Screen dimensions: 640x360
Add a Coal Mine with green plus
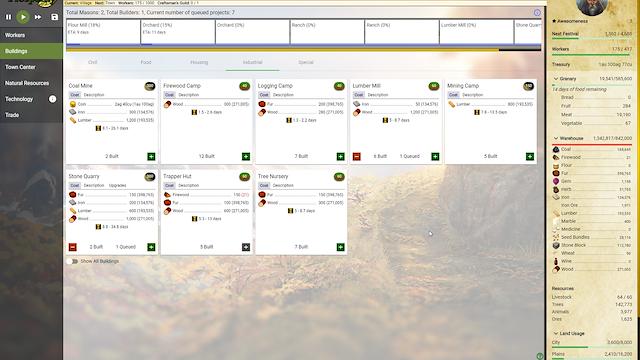coord(151,156)
